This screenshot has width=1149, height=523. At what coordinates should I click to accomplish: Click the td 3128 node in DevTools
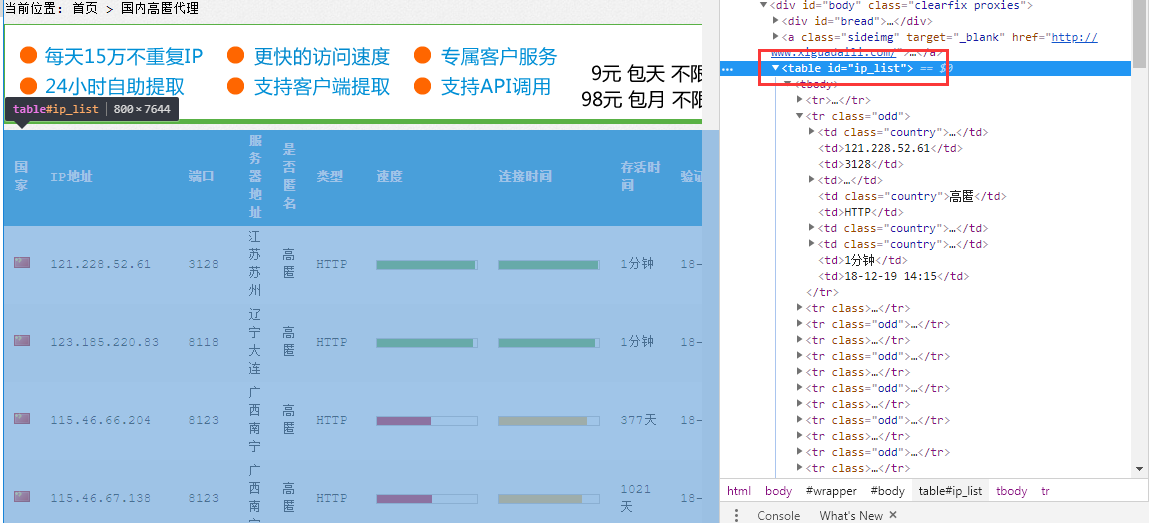click(861, 164)
